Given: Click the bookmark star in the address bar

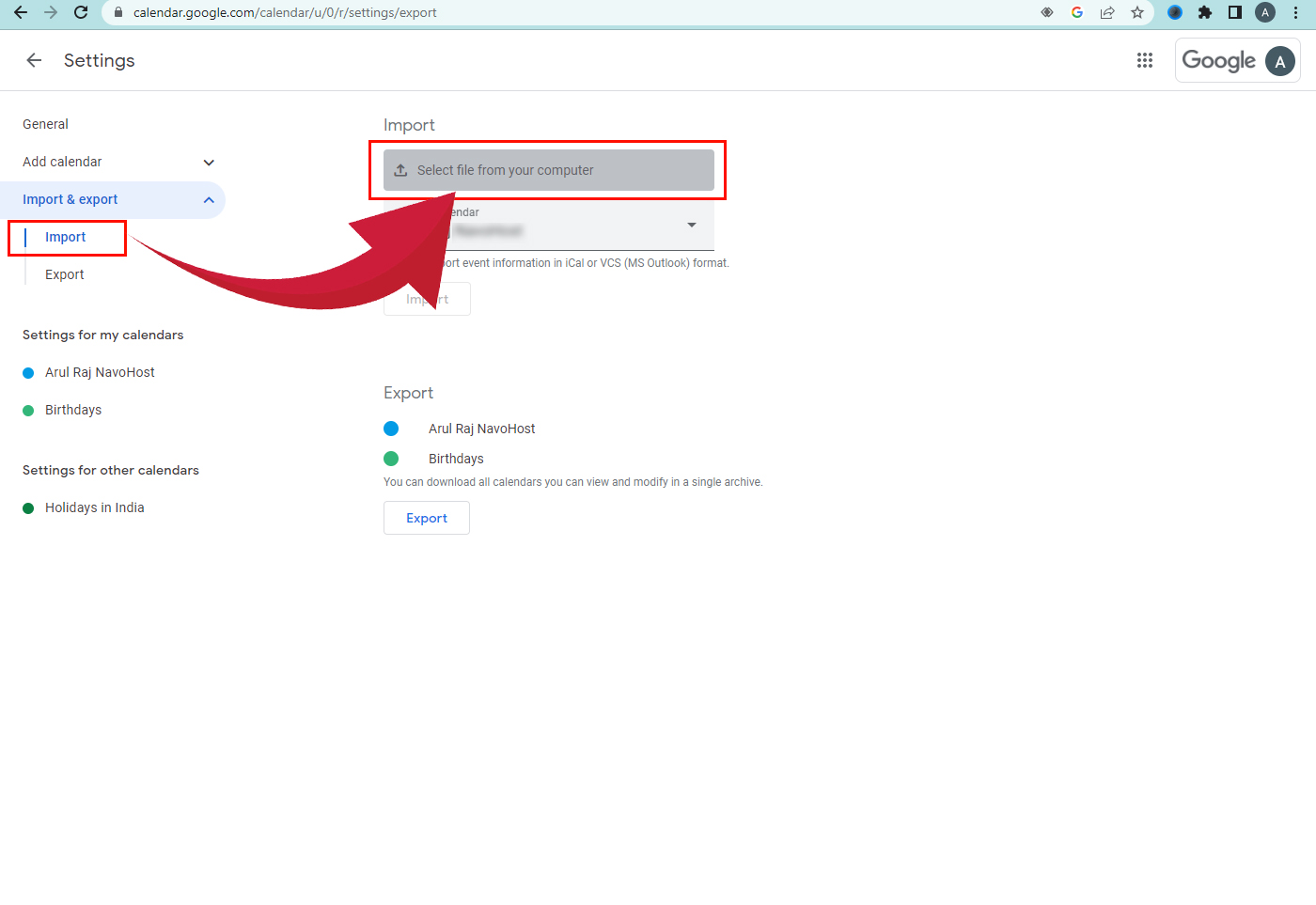Looking at the screenshot, I should (1137, 12).
